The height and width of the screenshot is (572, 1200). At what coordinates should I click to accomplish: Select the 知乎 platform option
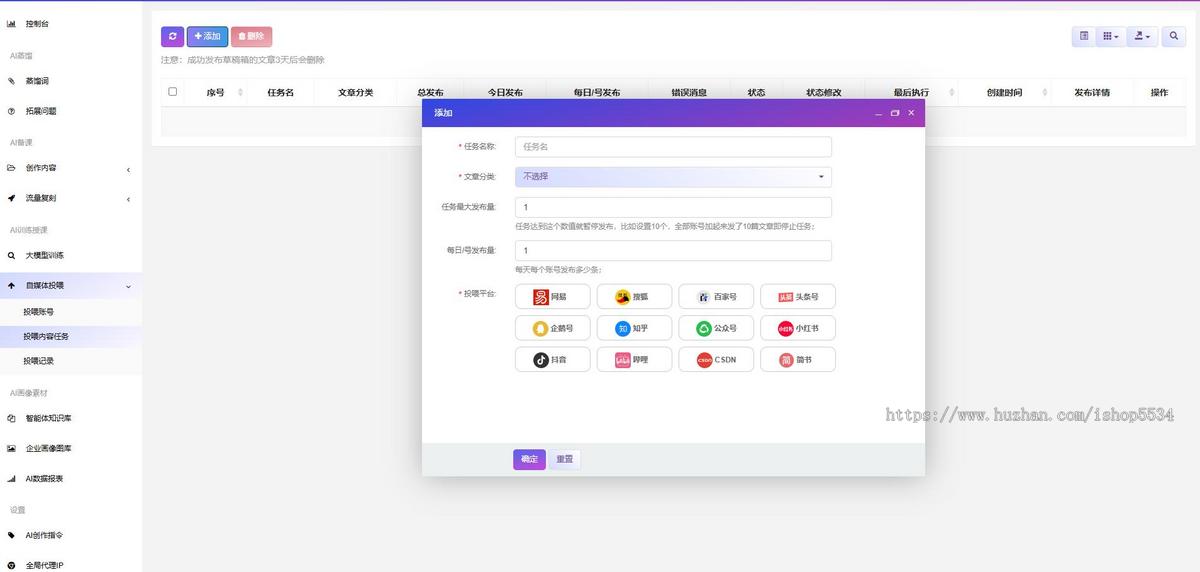[634, 328]
